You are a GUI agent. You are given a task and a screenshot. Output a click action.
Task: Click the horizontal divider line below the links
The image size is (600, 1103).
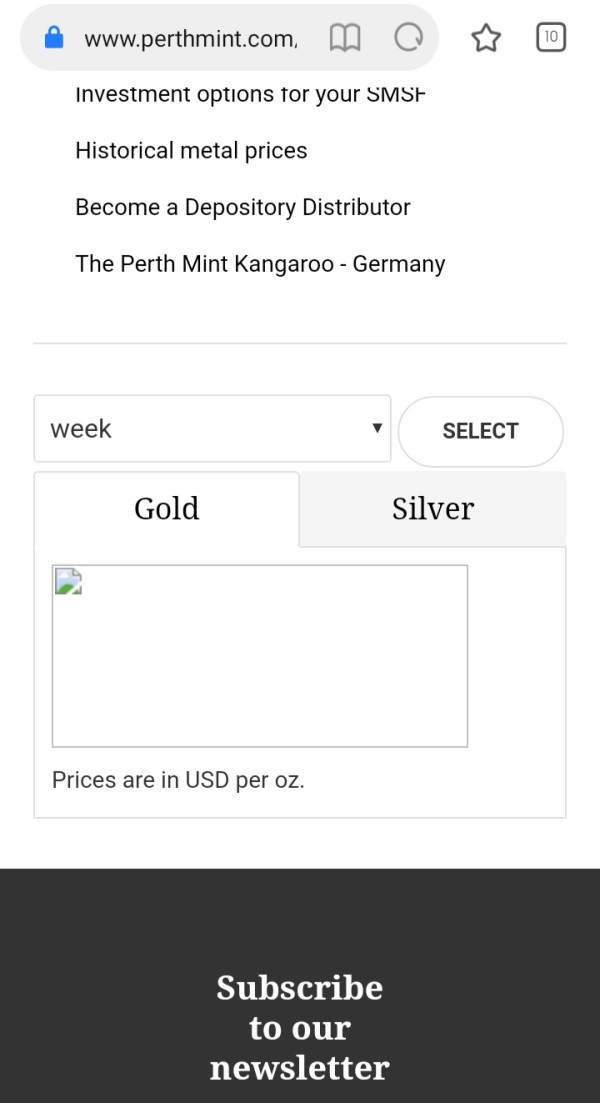pyautogui.click(x=300, y=343)
